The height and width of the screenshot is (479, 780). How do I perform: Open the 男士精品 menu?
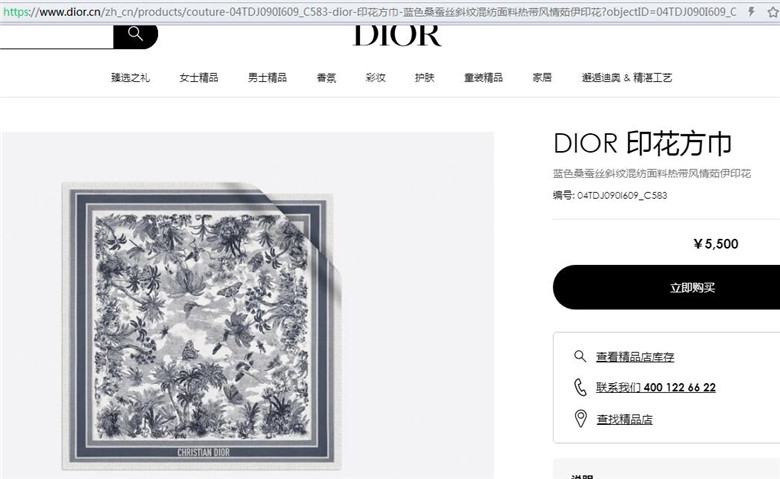coord(267,78)
